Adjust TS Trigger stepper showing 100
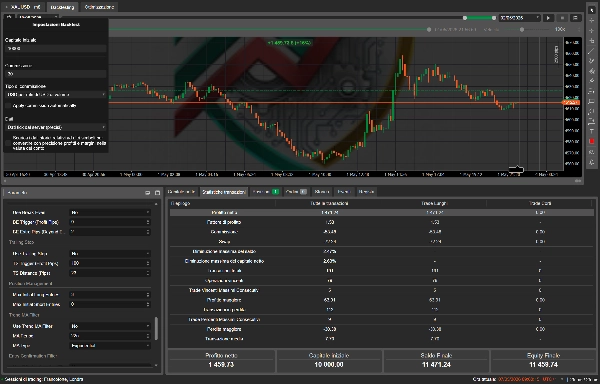The image size is (600, 384). (148, 263)
